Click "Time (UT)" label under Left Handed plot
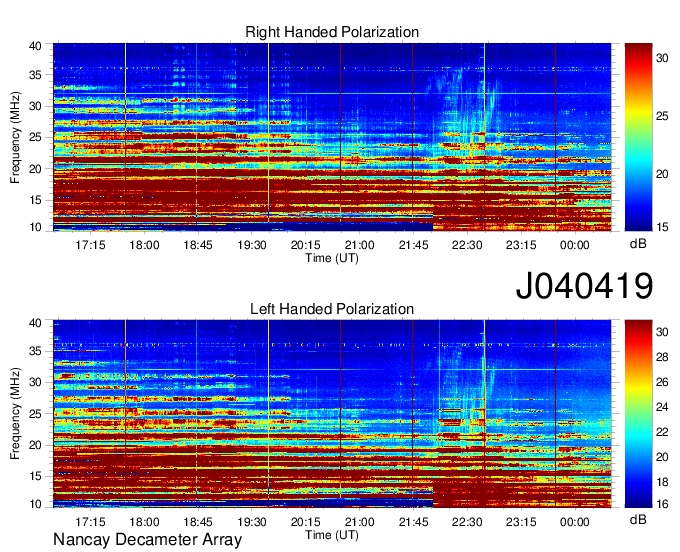Screen dimensions: 680x552 332,535
